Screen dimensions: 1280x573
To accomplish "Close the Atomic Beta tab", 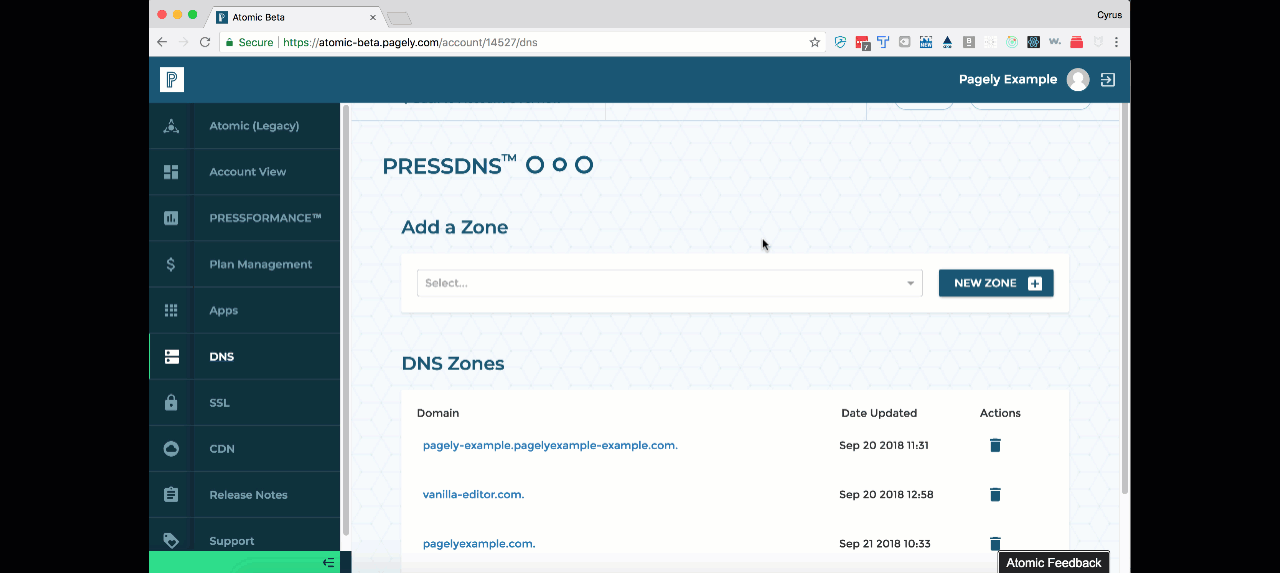I will point(372,17).
